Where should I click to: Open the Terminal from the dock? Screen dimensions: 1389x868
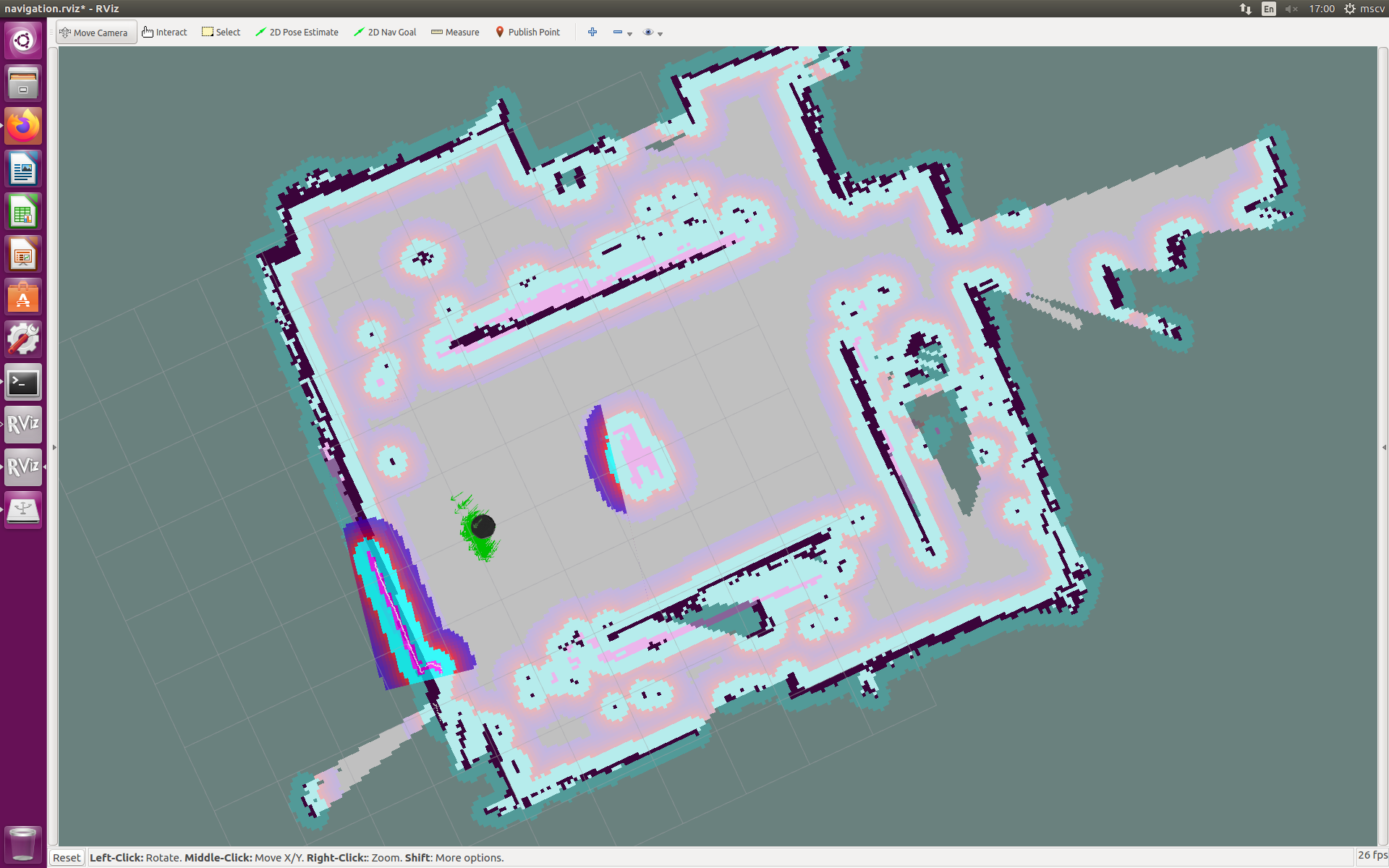[23, 382]
